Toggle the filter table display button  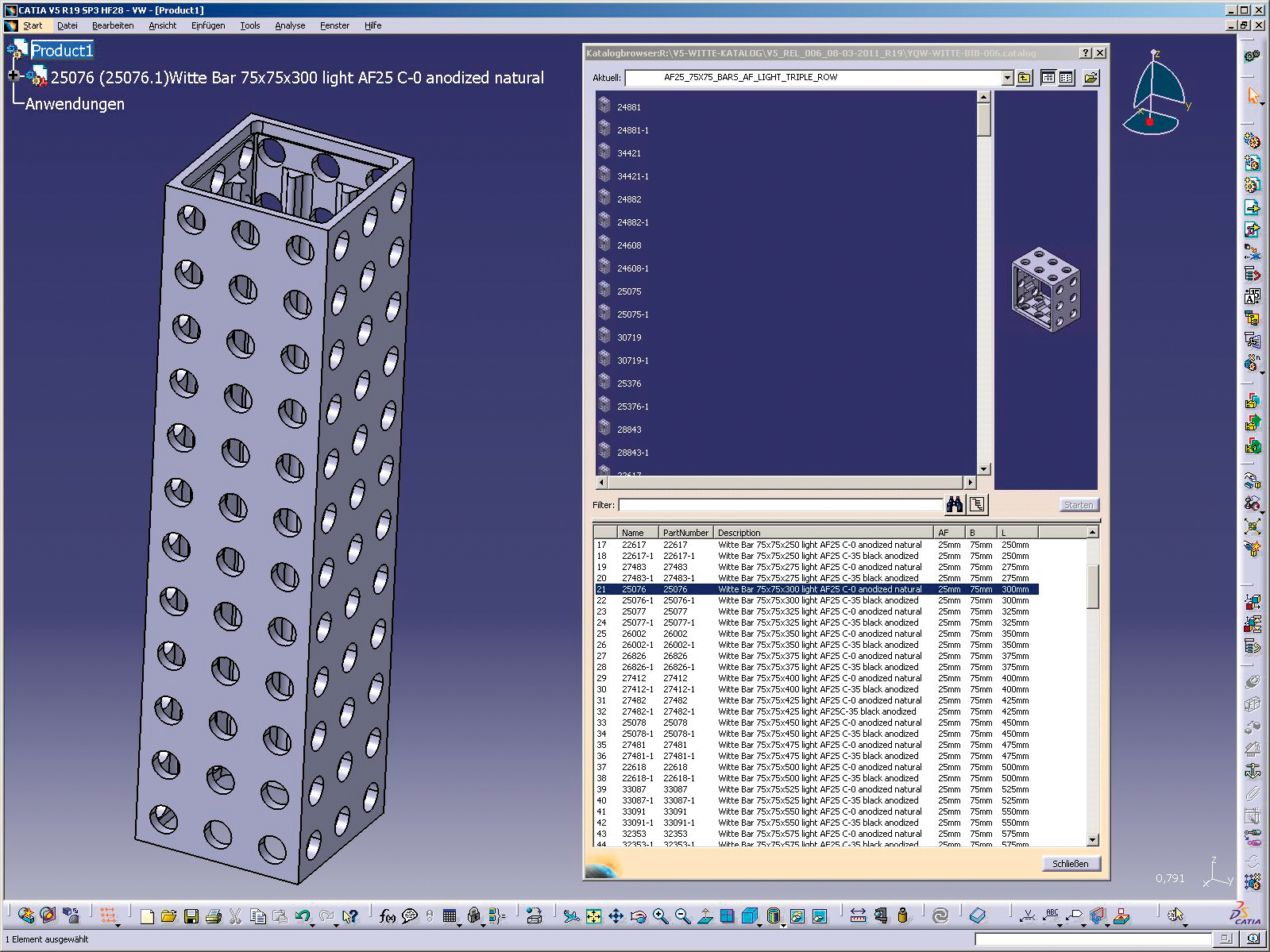point(977,504)
